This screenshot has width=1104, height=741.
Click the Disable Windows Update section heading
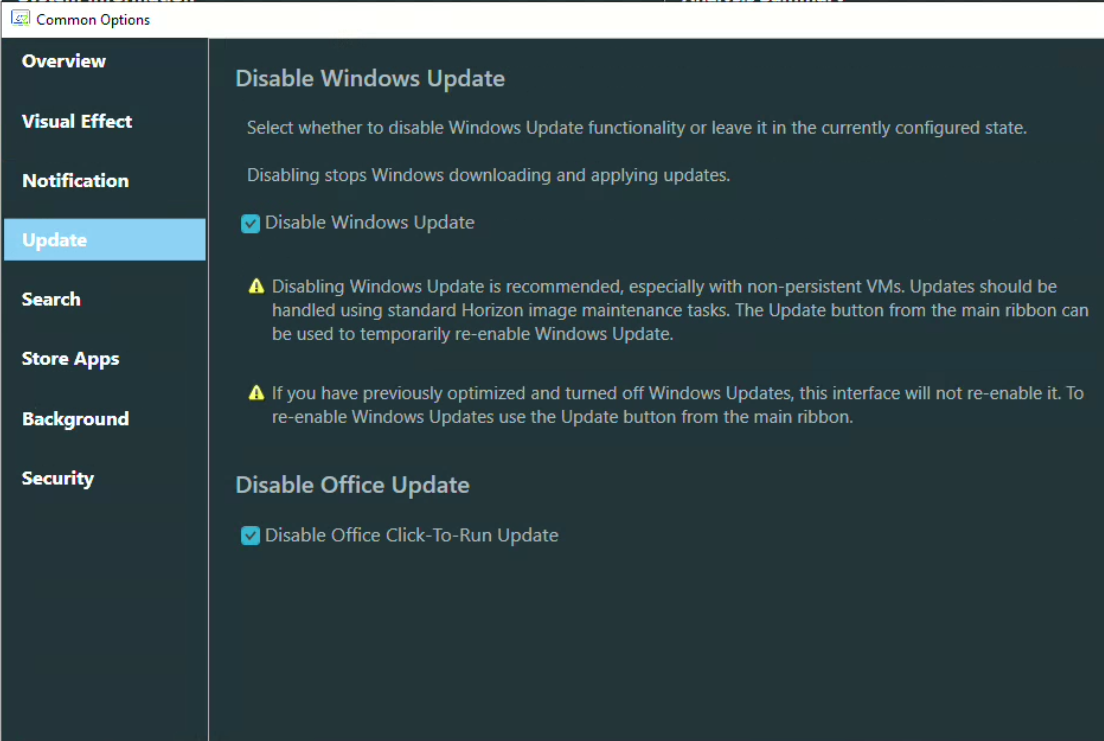point(370,78)
